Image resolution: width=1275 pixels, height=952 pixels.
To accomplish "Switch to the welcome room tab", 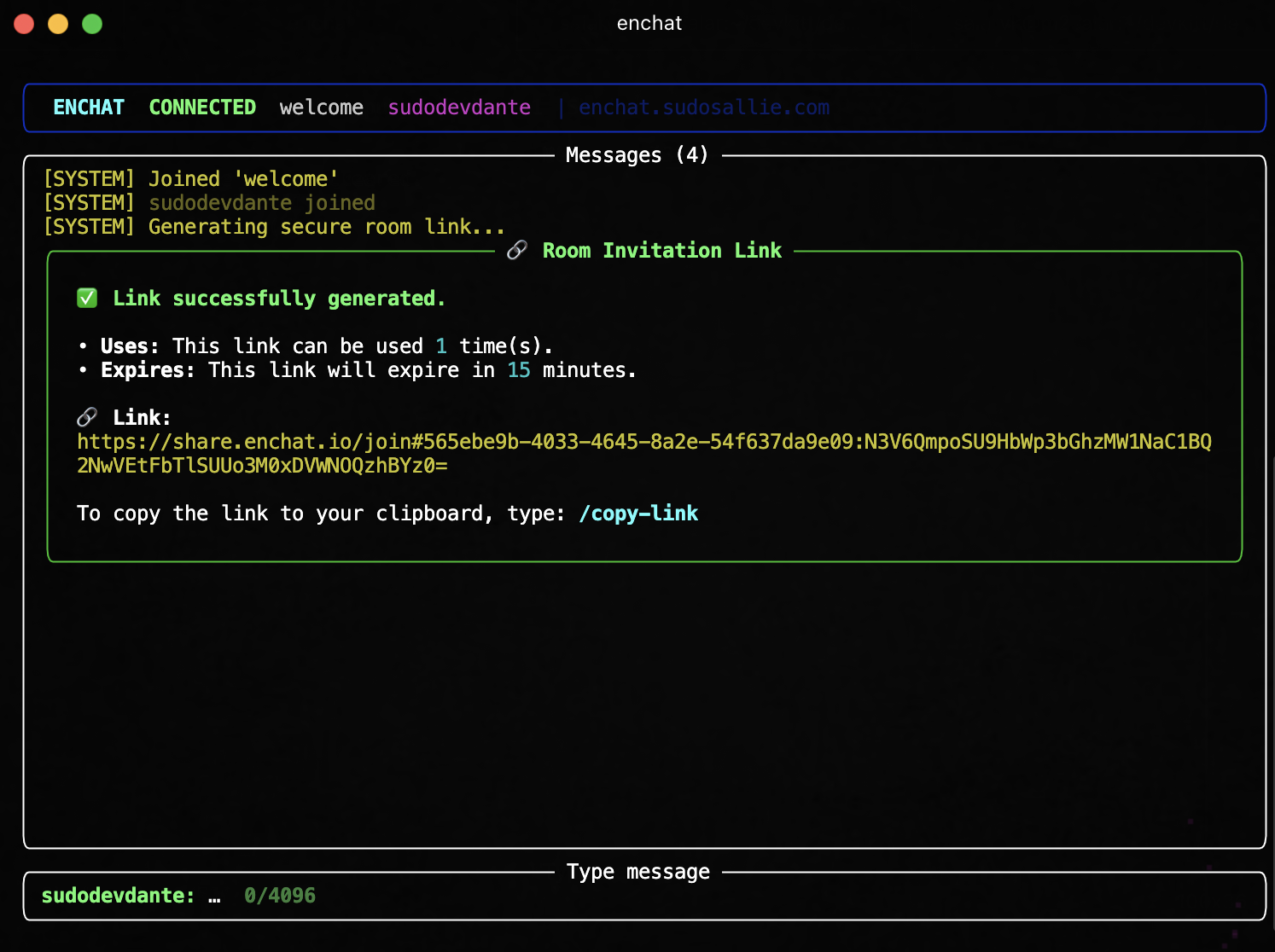I will (x=321, y=107).
